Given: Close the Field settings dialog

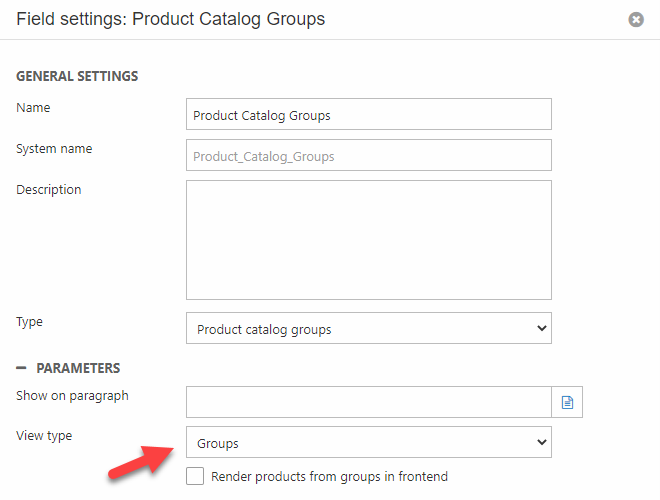Looking at the screenshot, I should click(636, 20).
